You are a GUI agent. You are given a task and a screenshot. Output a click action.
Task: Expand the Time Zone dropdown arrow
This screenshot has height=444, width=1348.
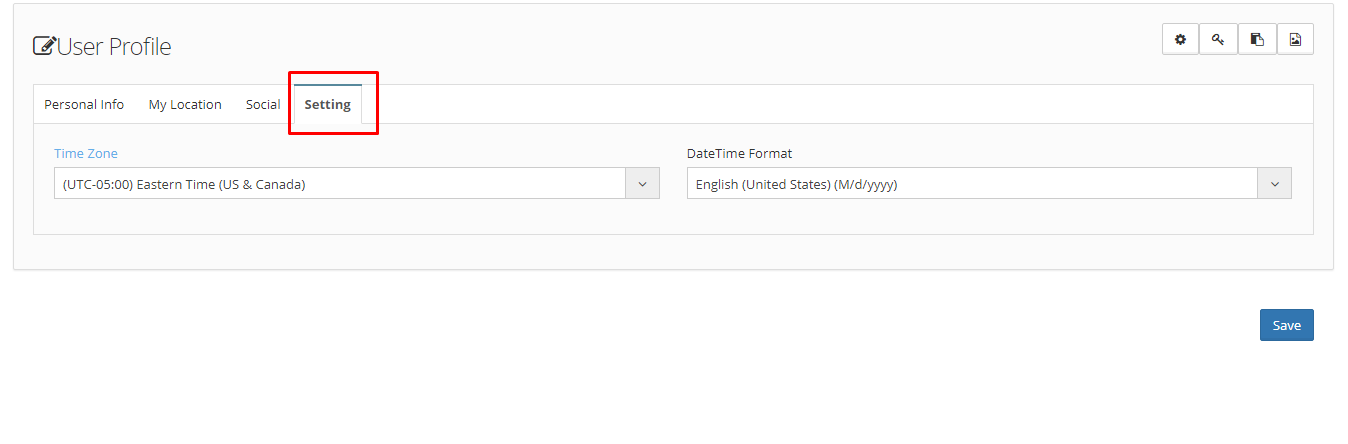click(x=642, y=183)
